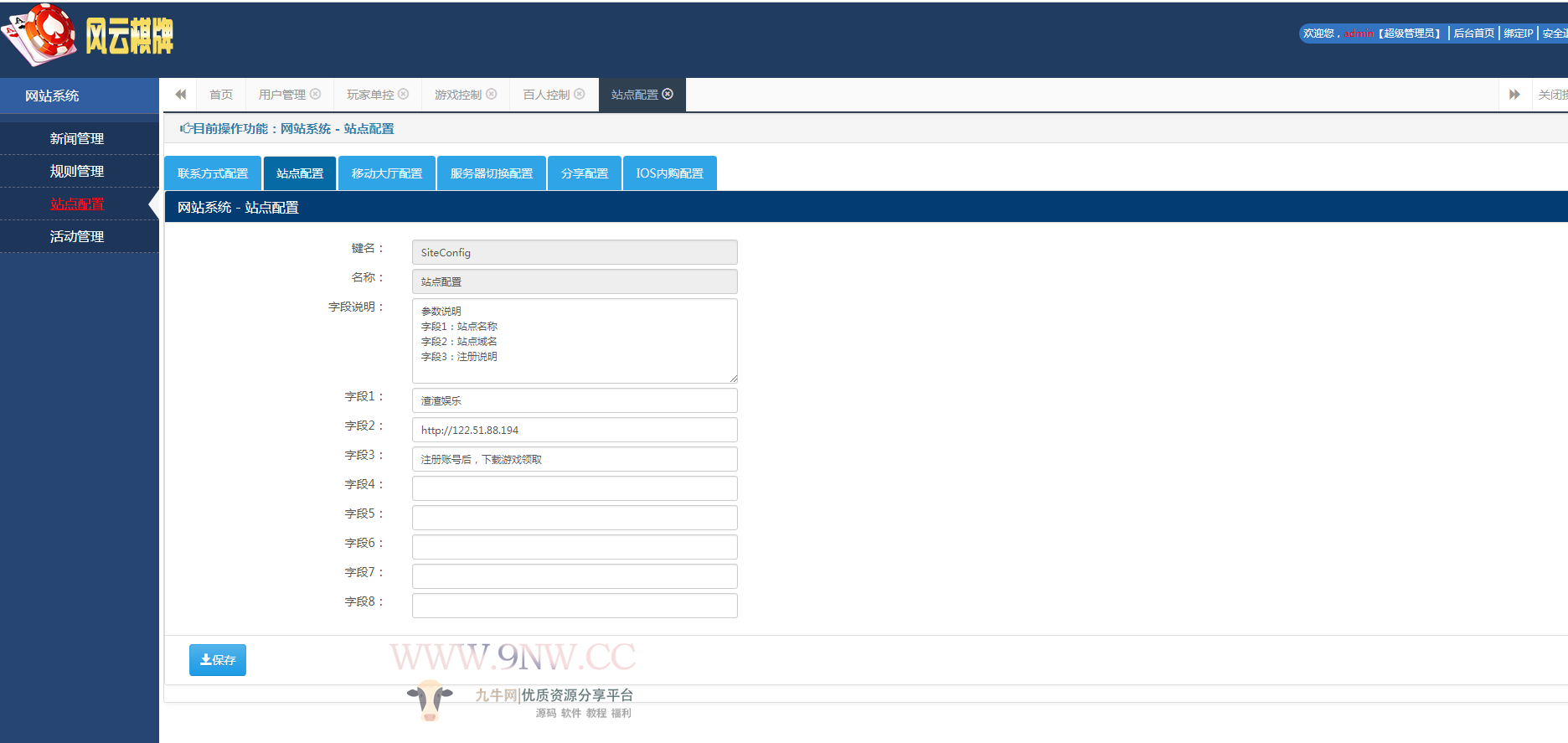Focus the empty 字段5 input
The height and width of the screenshot is (743, 1568).
coord(575,518)
